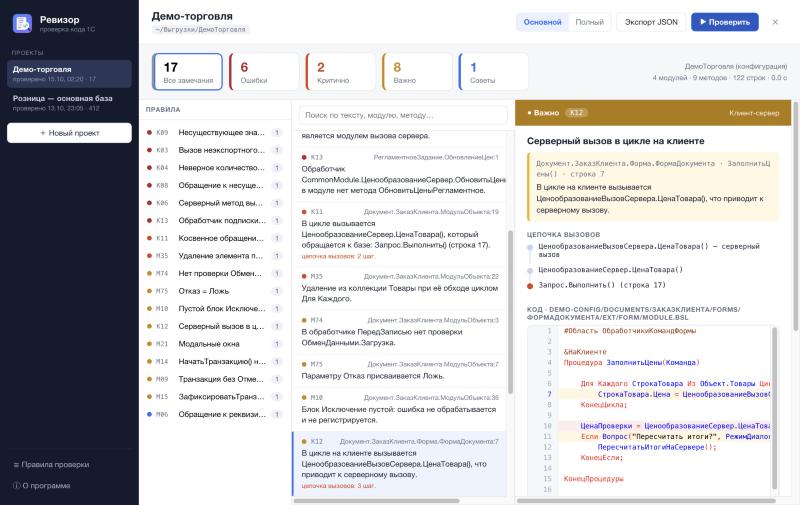Click Экспорт JSON button
The image size is (800, 505).
click(x=651, y=22)
